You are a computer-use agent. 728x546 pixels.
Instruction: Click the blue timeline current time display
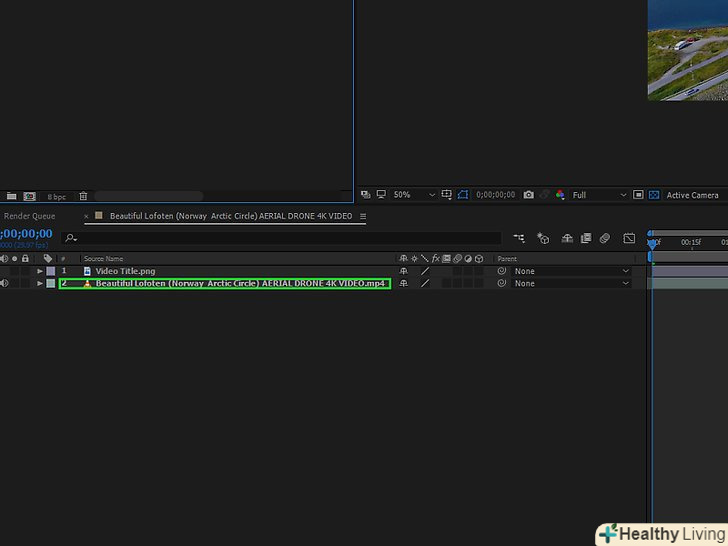[x=26, y=233]
